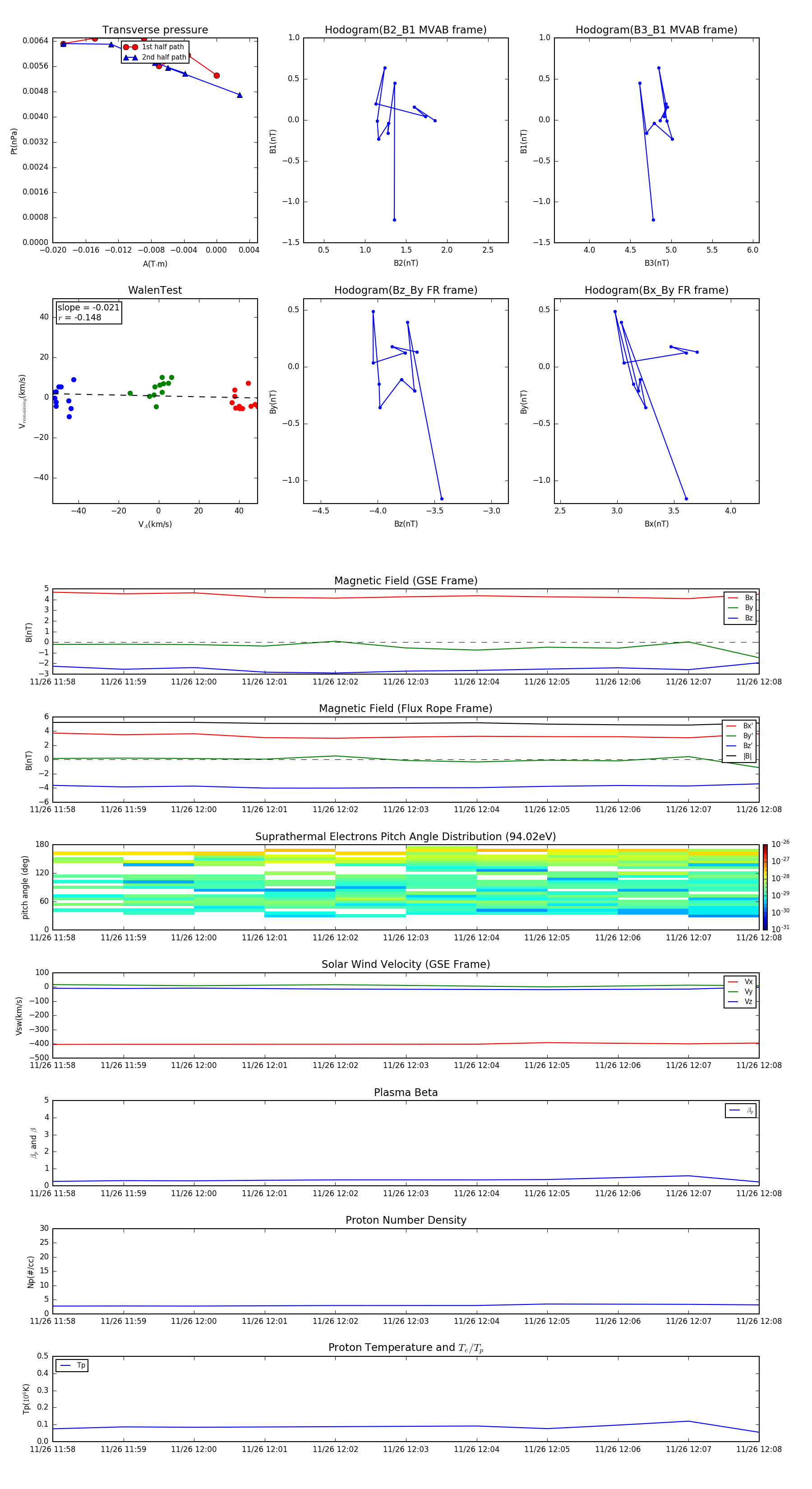Image resolution: width=812 pixels, height=1489 pixels.
Task: Click the 'Bz' legend entry in GSE plot
Action: (740, 618)
